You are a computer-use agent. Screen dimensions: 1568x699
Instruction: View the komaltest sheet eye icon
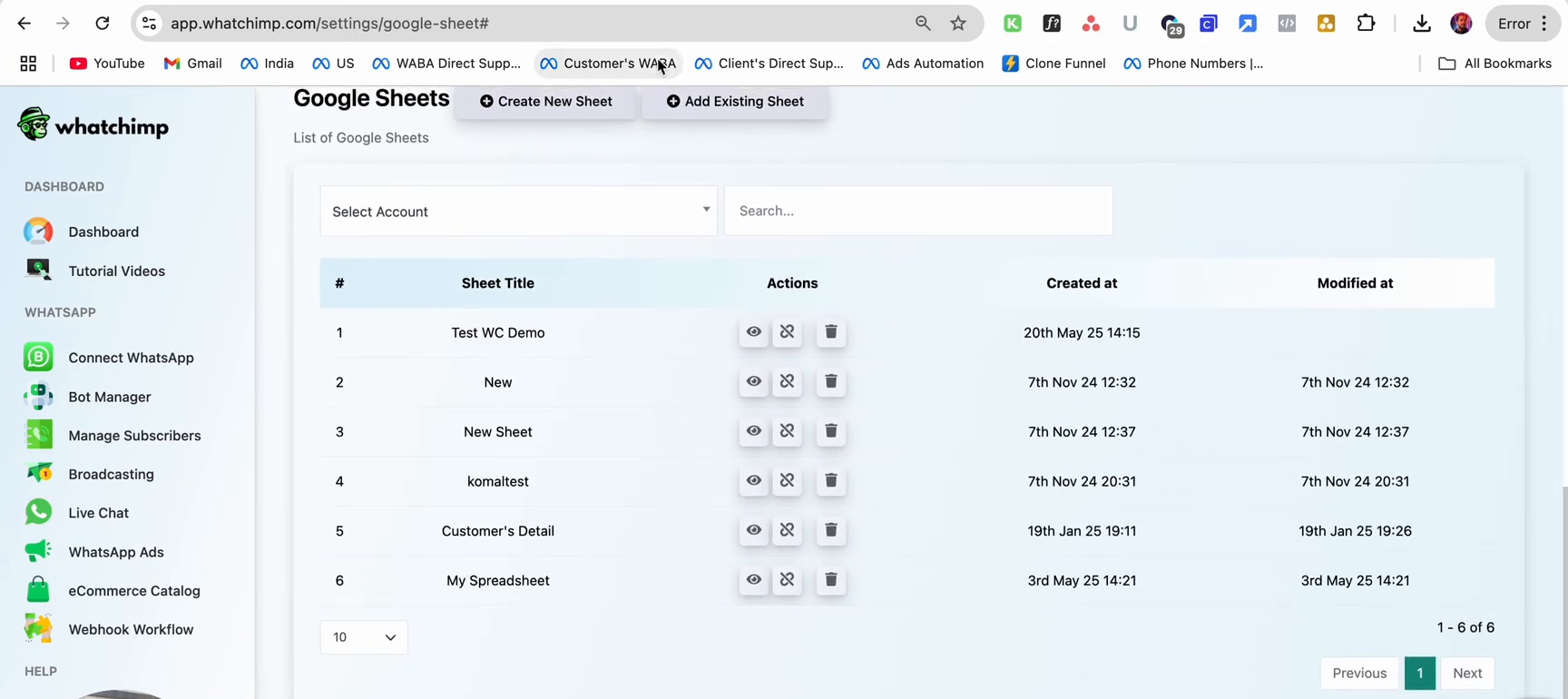pyautogui.click(x=753, y=481)
